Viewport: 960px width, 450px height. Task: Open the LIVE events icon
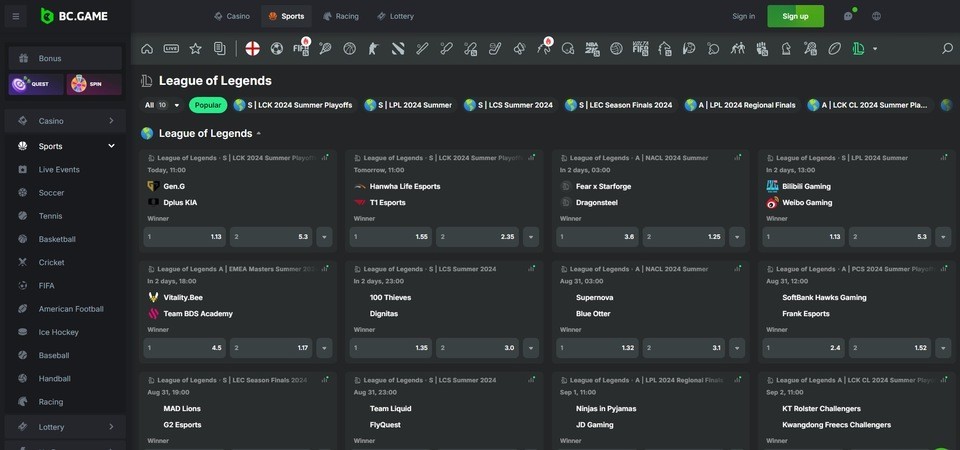click(x=171, y=48)
